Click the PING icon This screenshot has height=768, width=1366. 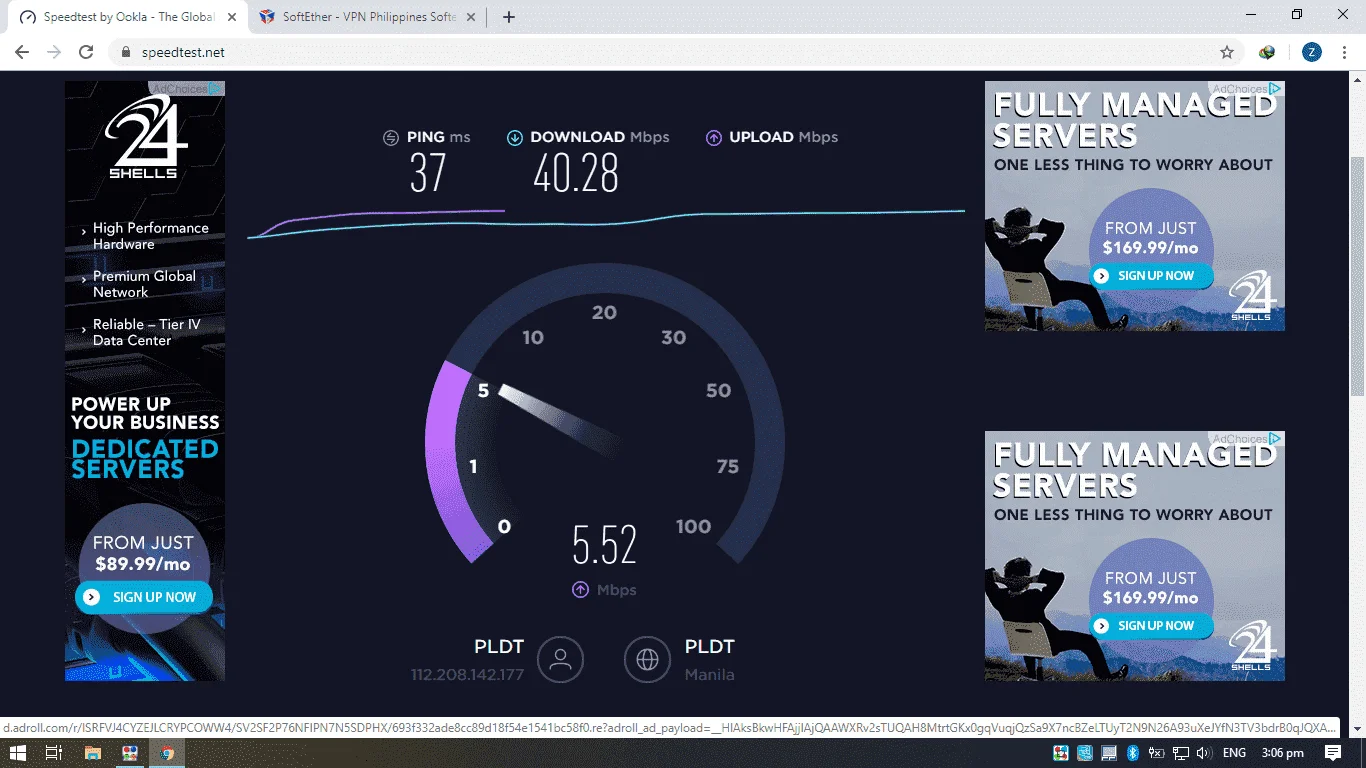[x=391, y=138]
